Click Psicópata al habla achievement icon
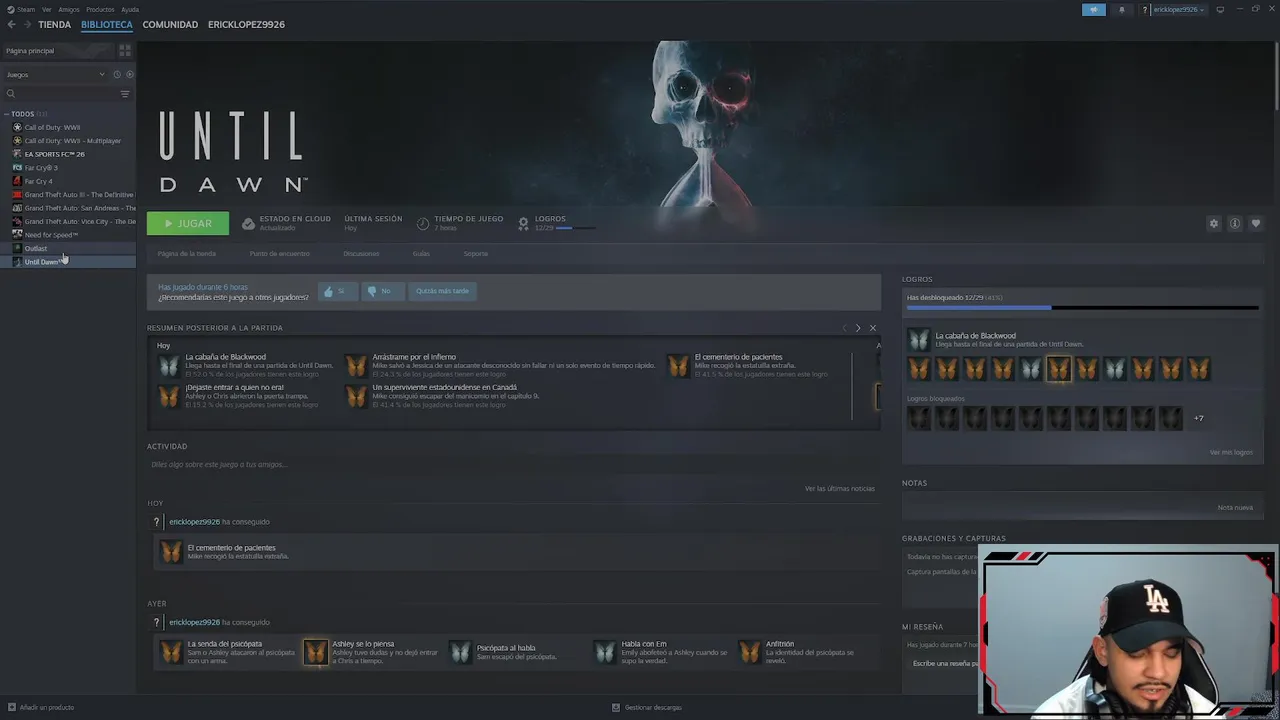The image size is (1280, 720). point(460,652)
